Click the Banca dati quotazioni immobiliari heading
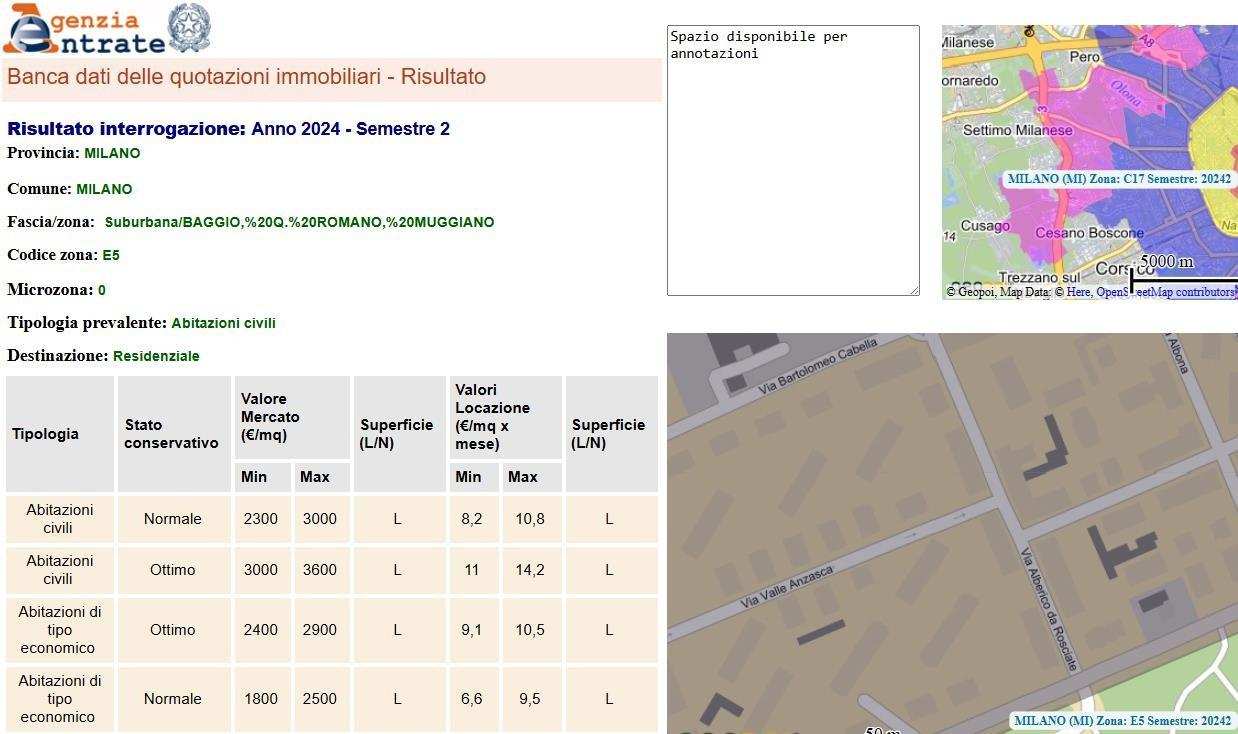This screenshot has height=734, width=1238. 246,77
